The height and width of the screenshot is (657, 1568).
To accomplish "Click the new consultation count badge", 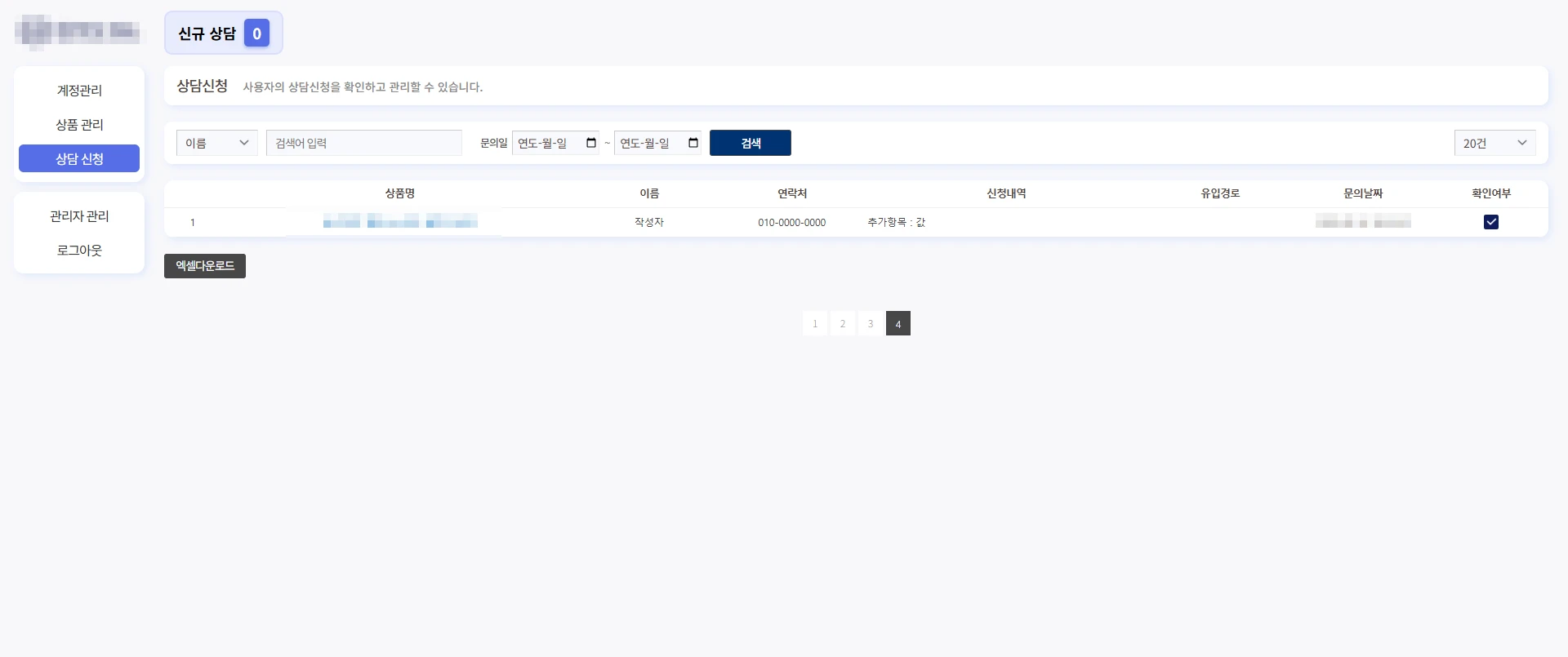I will click(x=256, y=33).
